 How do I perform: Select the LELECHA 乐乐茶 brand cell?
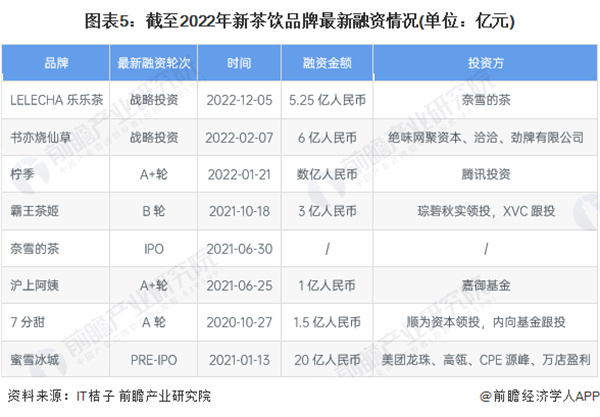pos(57,101)
